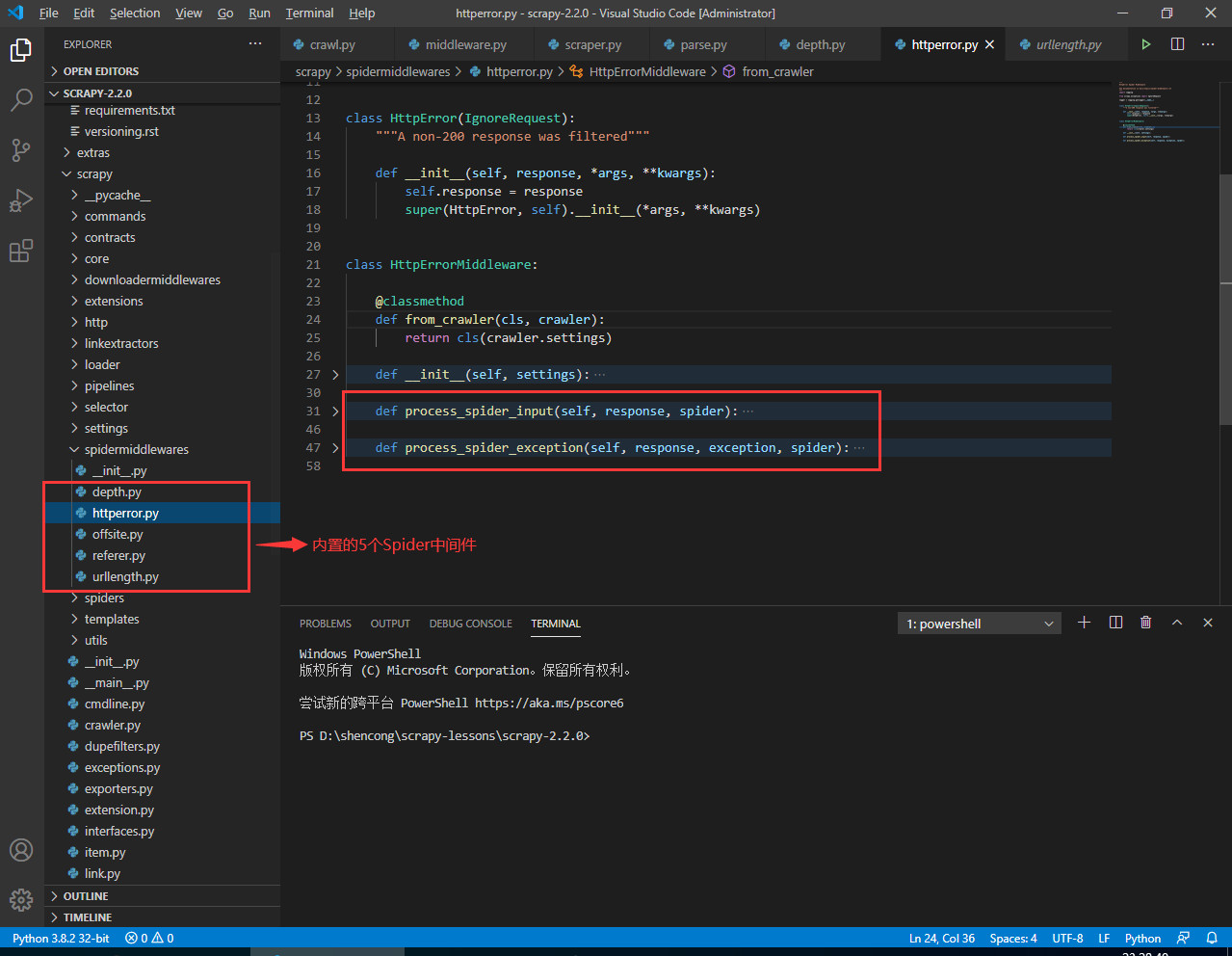Expand the OPEN EDITORS section

pyautogui.click(x=162, y=71)
